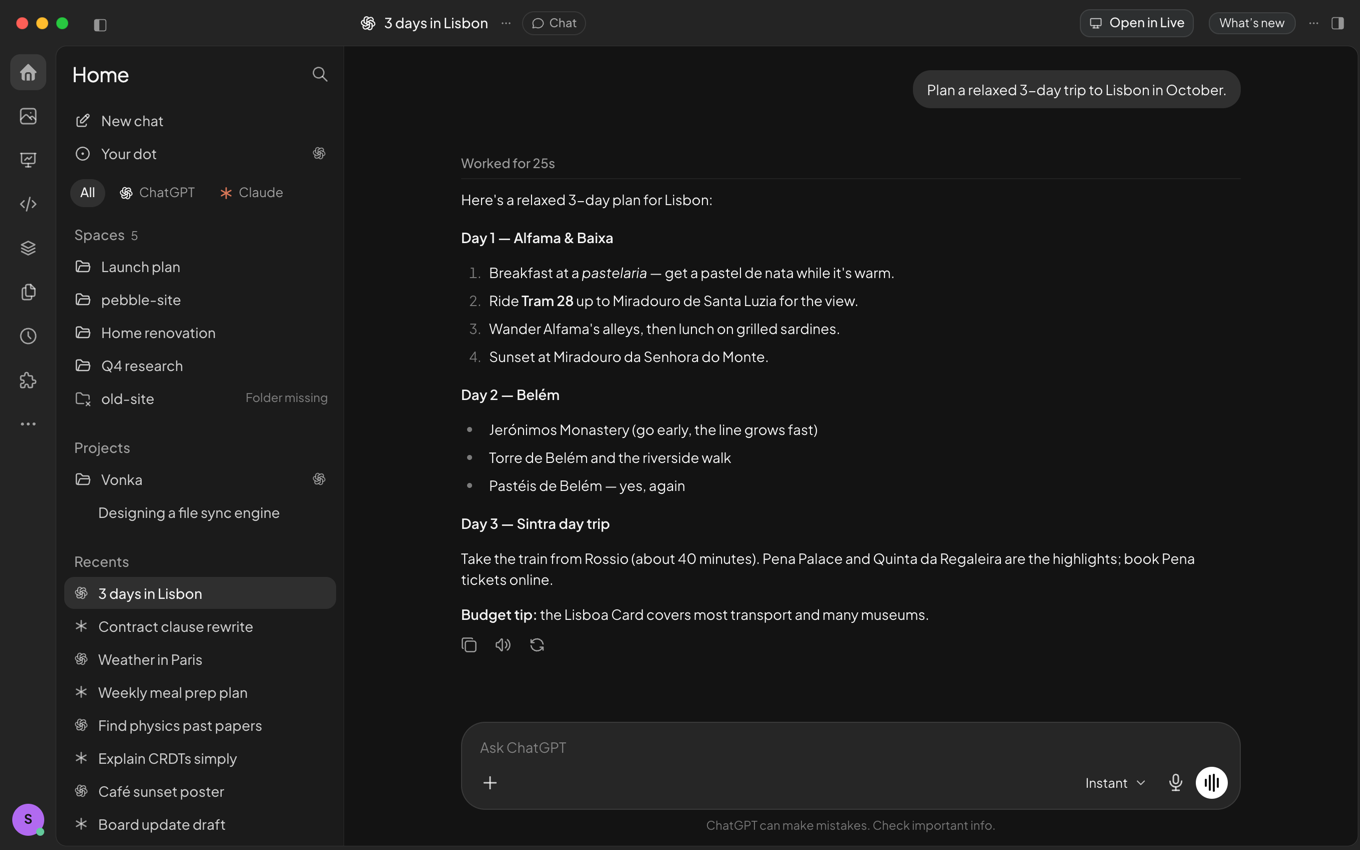This screenshot has height=850, width=1360.
Task: Read the response aloud
Action: tap(503, 645)
